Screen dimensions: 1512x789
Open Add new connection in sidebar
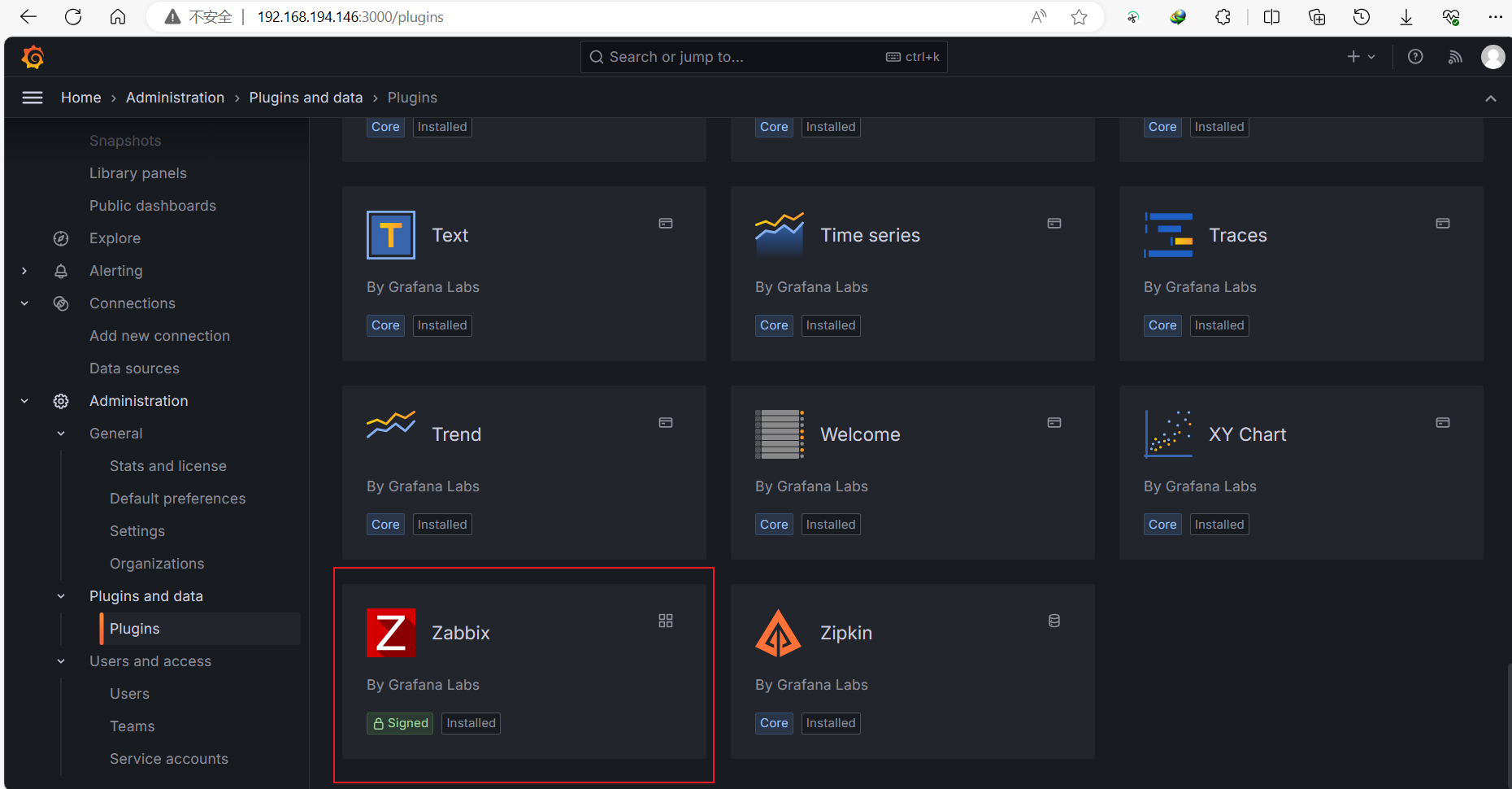(x=159, y=336)
